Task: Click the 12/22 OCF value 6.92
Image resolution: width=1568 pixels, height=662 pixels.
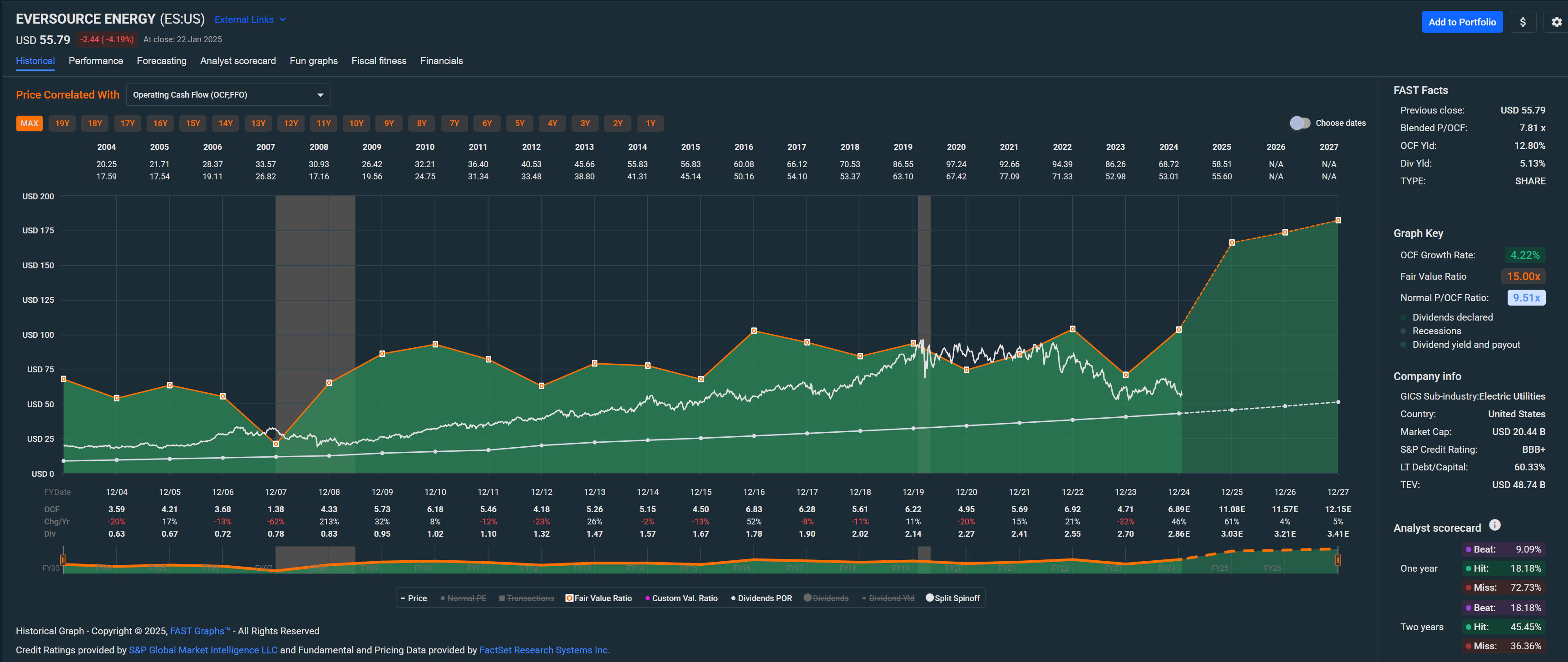Action: click(1072, 509)
